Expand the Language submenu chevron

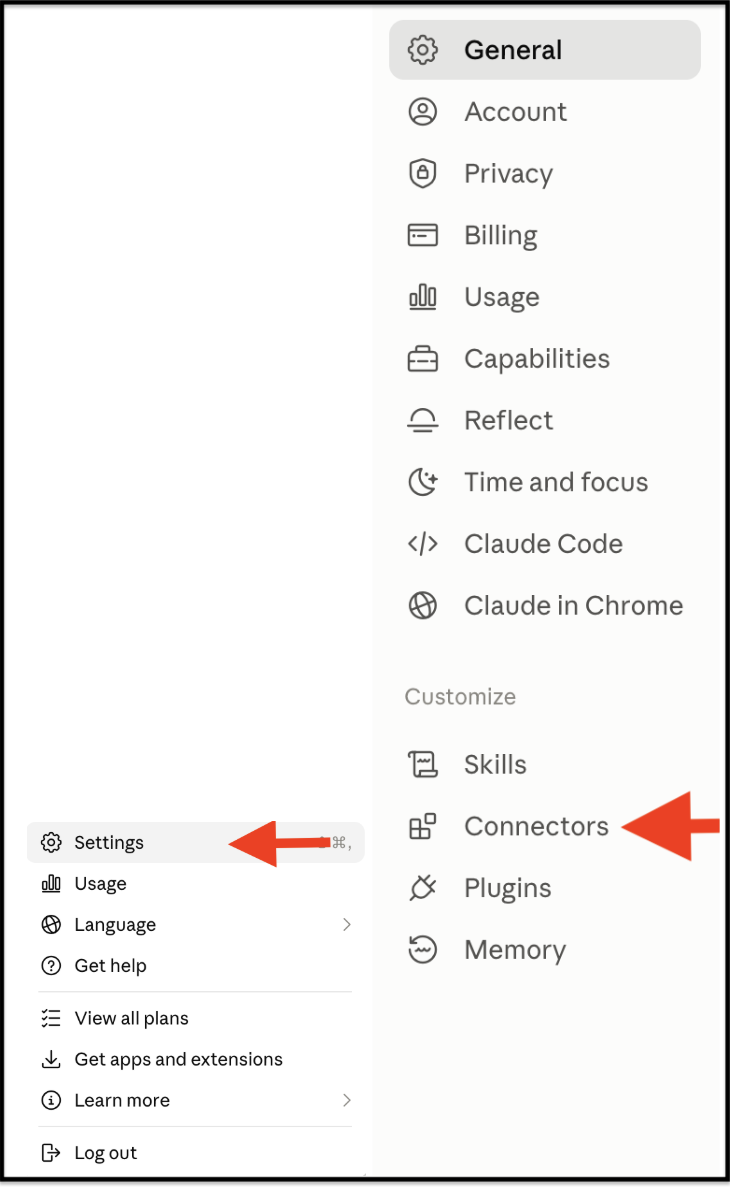(x=347, y=924)
